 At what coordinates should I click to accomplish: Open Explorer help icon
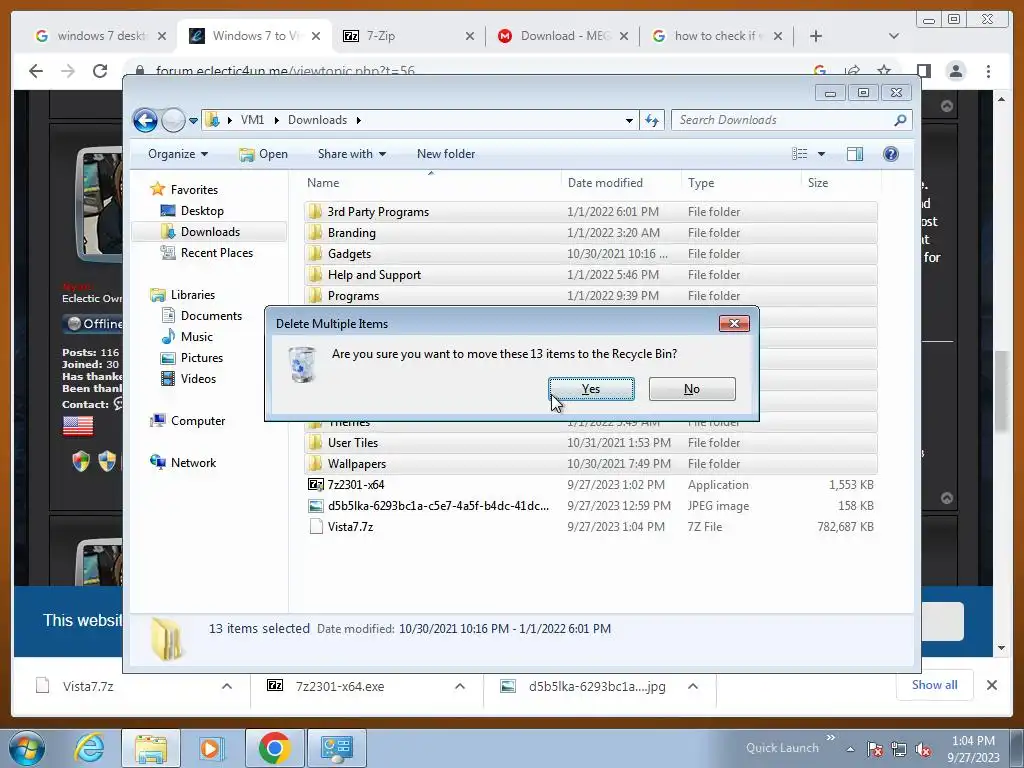891,154
